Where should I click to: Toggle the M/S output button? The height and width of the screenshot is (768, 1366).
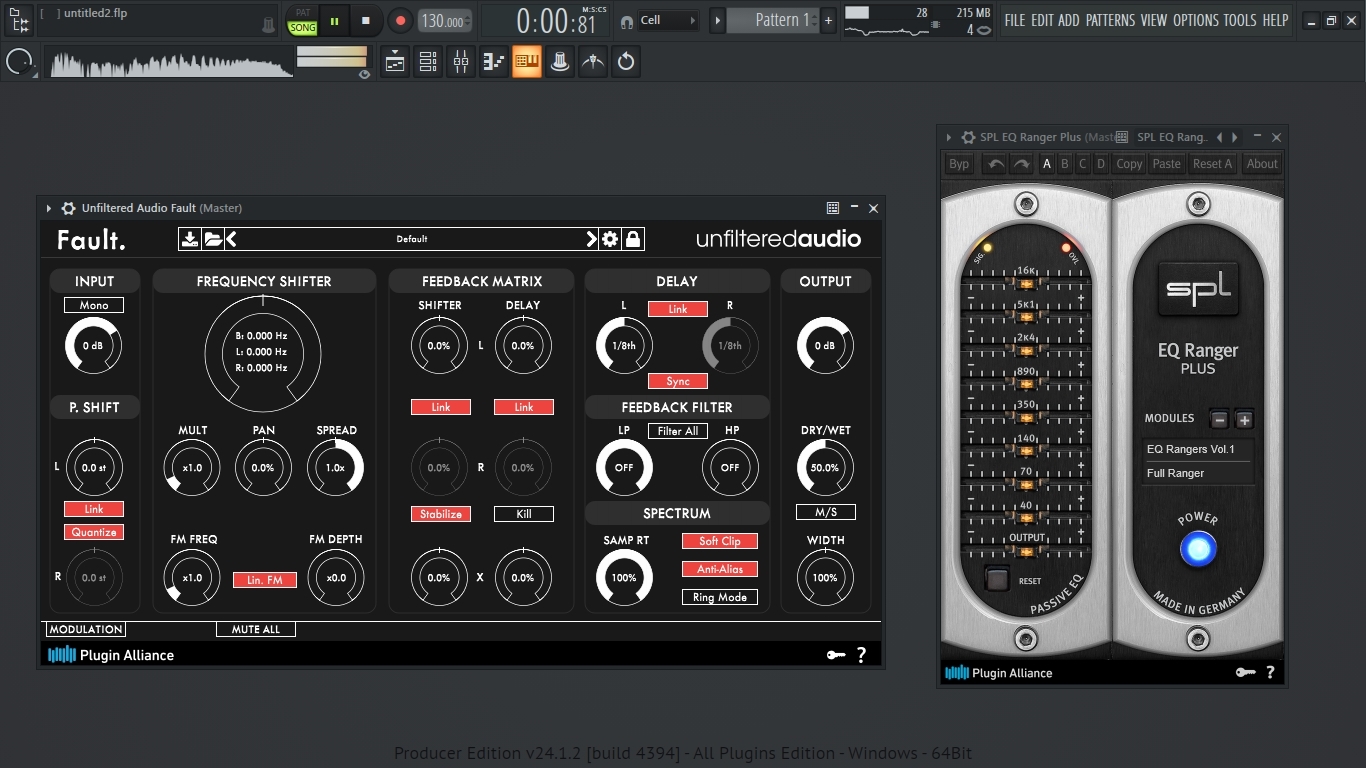click(826, 512)
